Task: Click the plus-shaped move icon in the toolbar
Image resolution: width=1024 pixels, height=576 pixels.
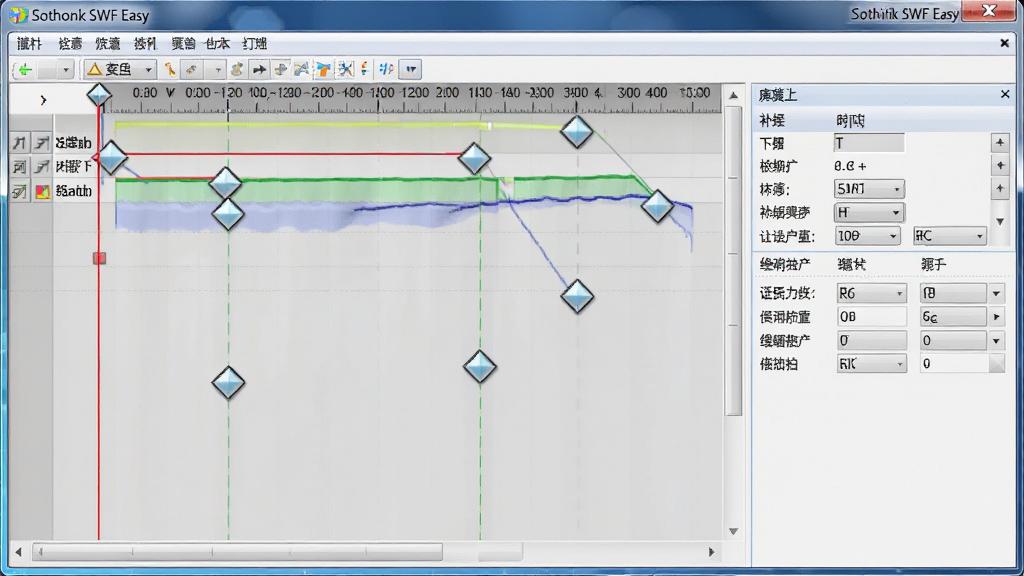Action: [281, 69]
